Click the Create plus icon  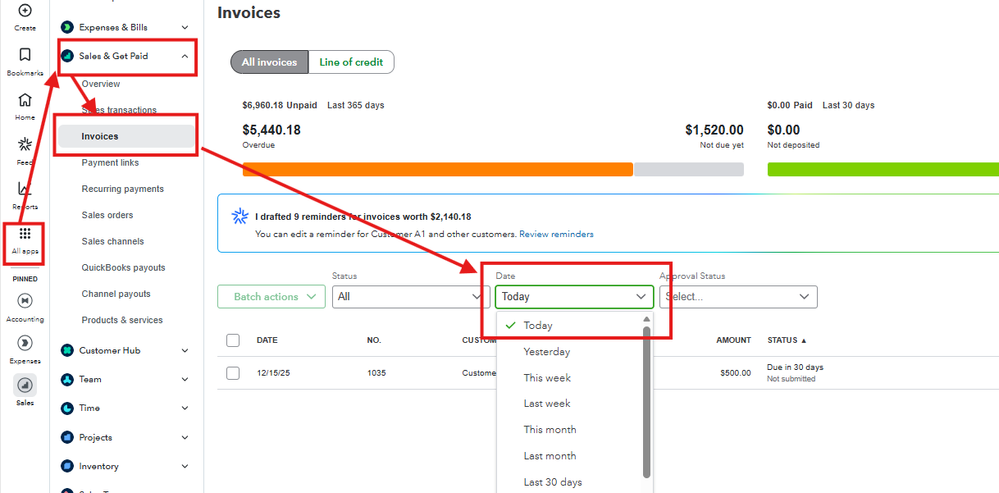coord(25,11)
